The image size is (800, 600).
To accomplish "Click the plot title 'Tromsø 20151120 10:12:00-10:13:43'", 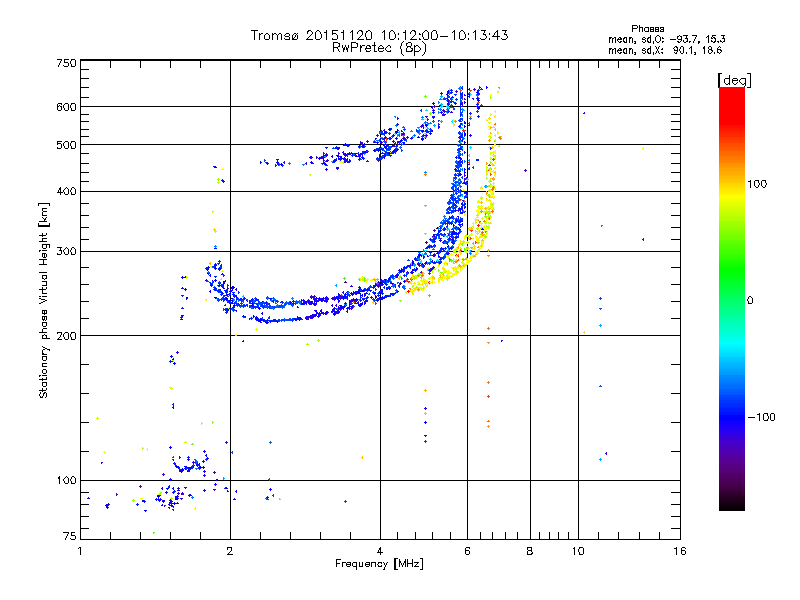I will (x=379, y=35).
